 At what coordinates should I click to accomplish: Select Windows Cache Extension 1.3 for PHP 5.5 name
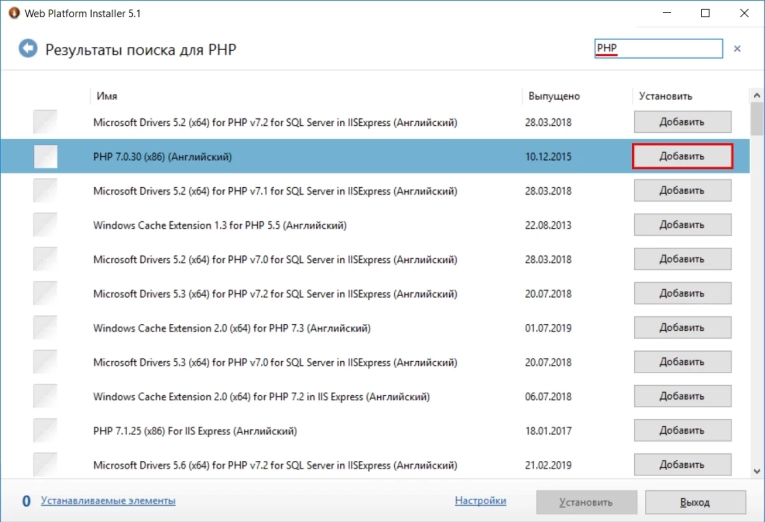220,225
